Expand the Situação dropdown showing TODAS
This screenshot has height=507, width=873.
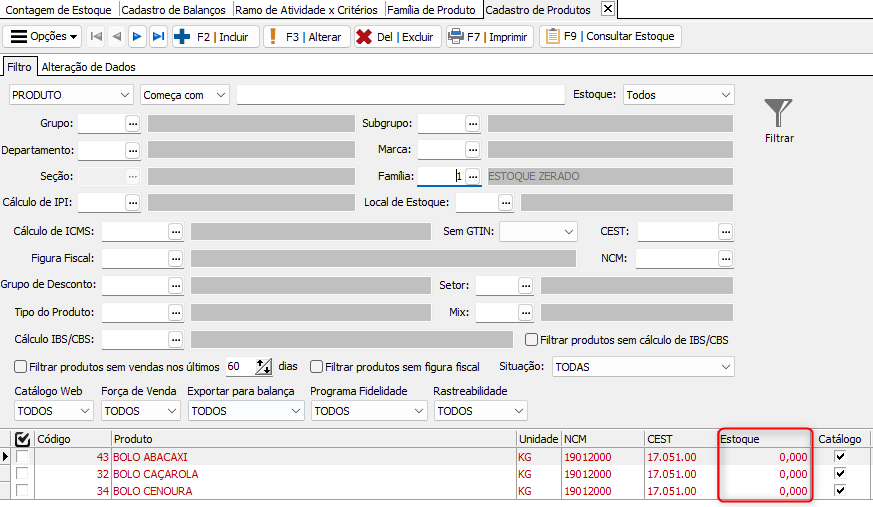642,367
